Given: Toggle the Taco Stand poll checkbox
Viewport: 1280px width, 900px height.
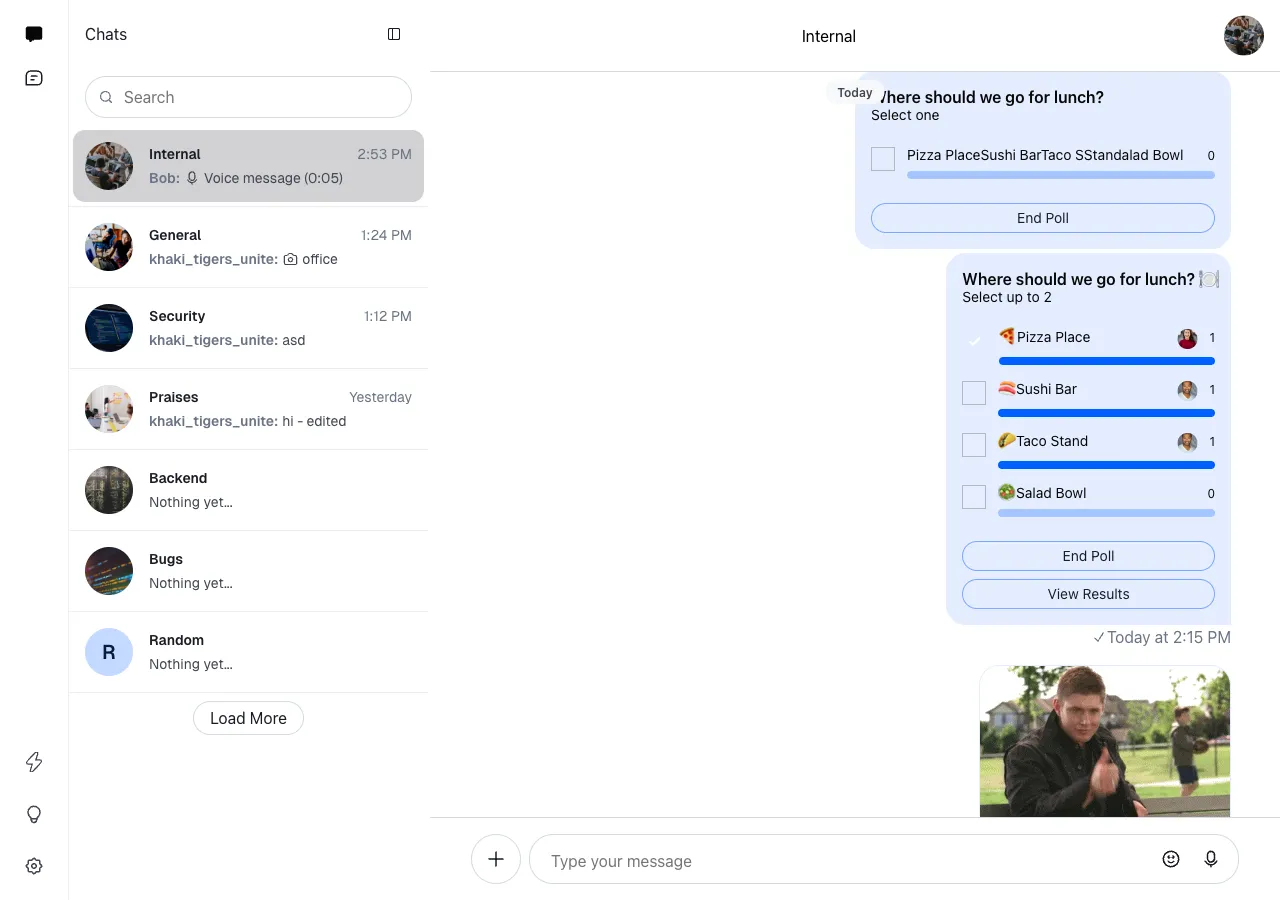Looking at the screenshot, I should (x=973, y=444).
